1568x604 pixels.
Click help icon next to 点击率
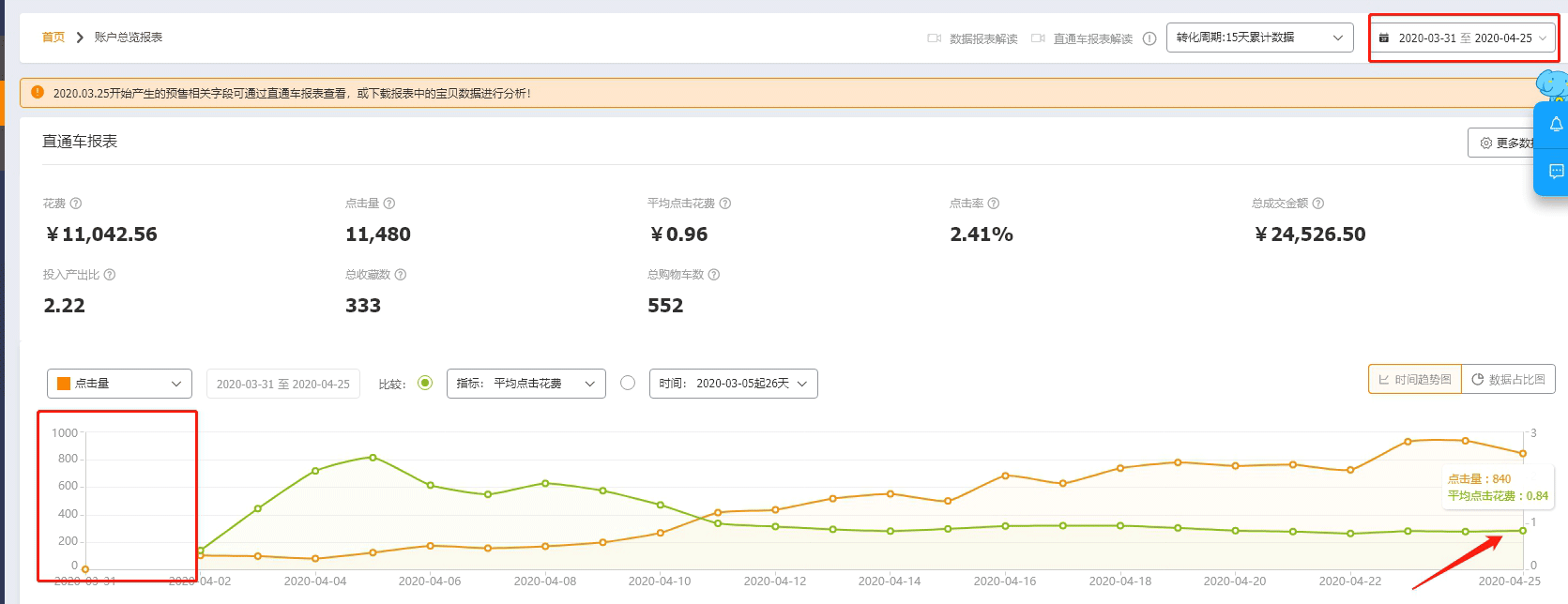(x=994, y=204)
